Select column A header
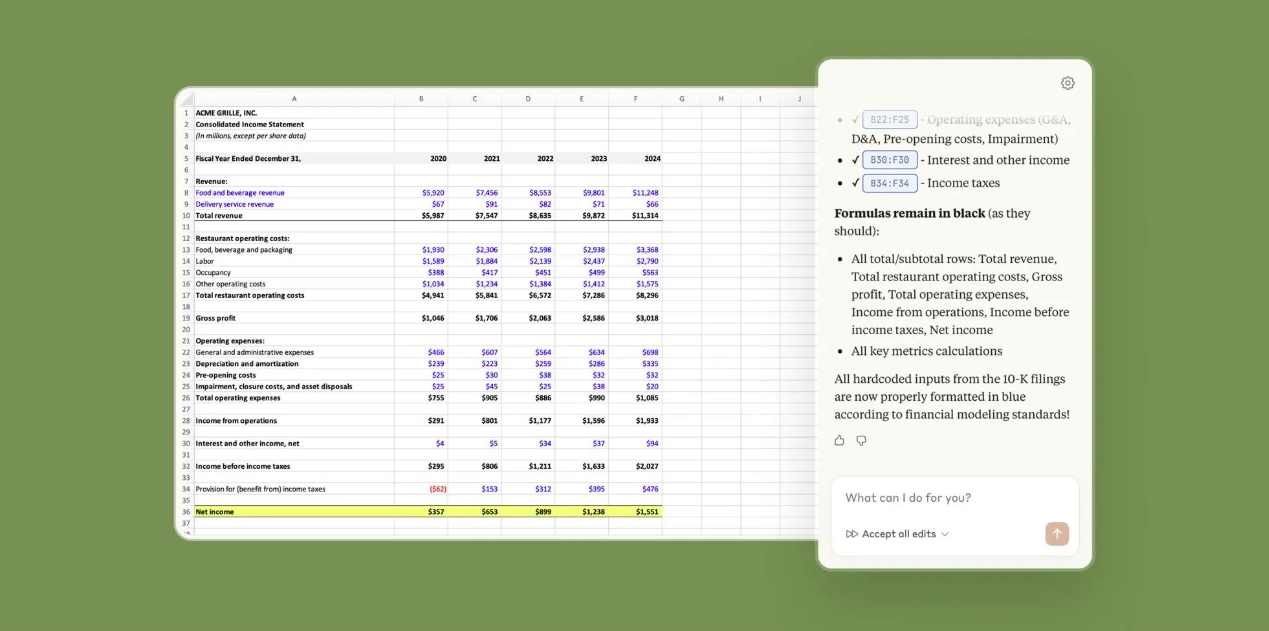The height and width of the screenshot is (631, 1269). pyautogui.click(x=294, y=99)
